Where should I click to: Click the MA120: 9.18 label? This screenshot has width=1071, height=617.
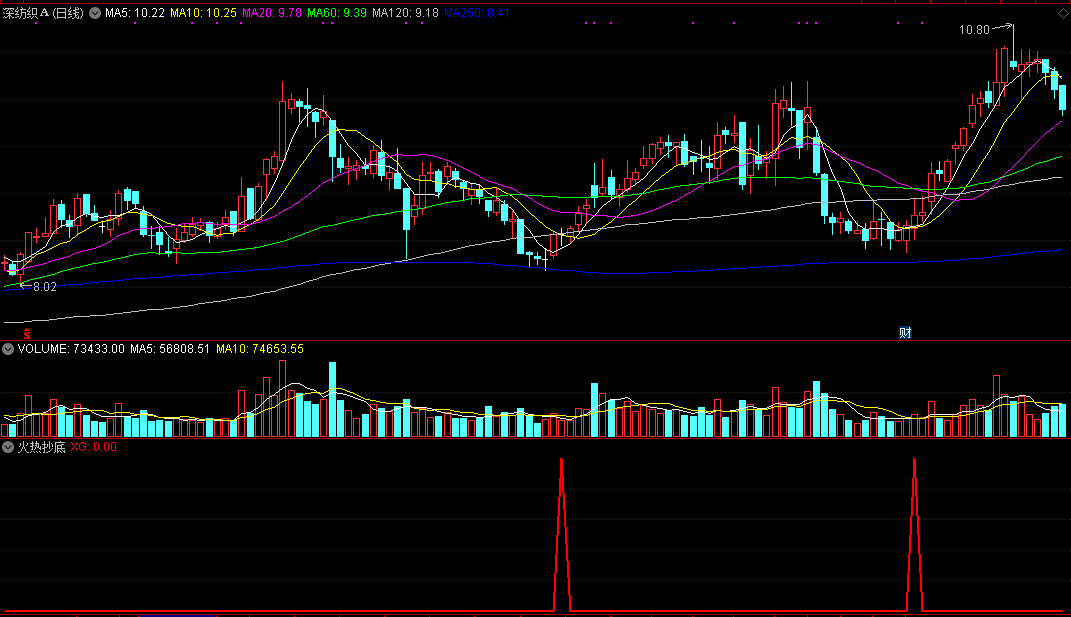tap(405, 13)
